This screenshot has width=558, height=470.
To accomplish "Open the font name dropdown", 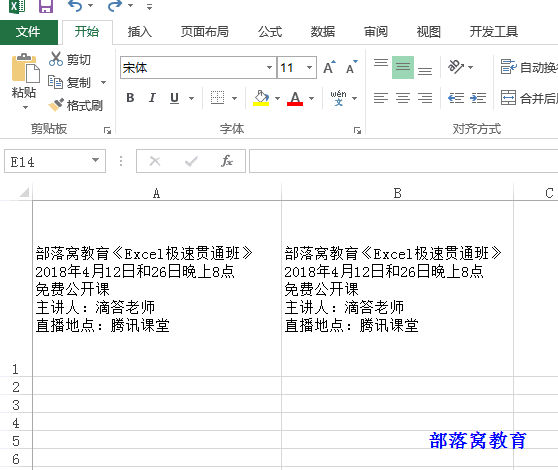I will [x=269, y=67].
